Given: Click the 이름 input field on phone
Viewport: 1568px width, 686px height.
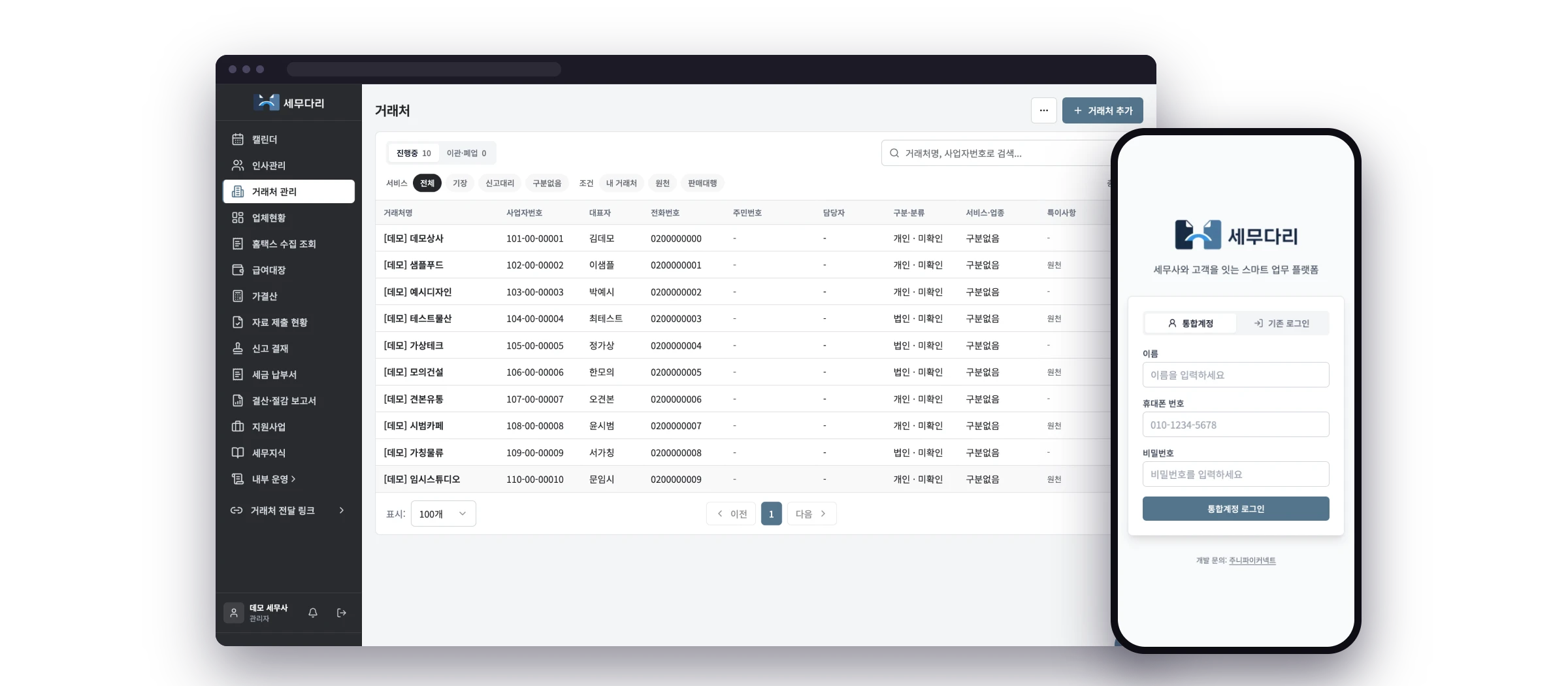Looking at the screenshot, I should tap(1235, 375).
